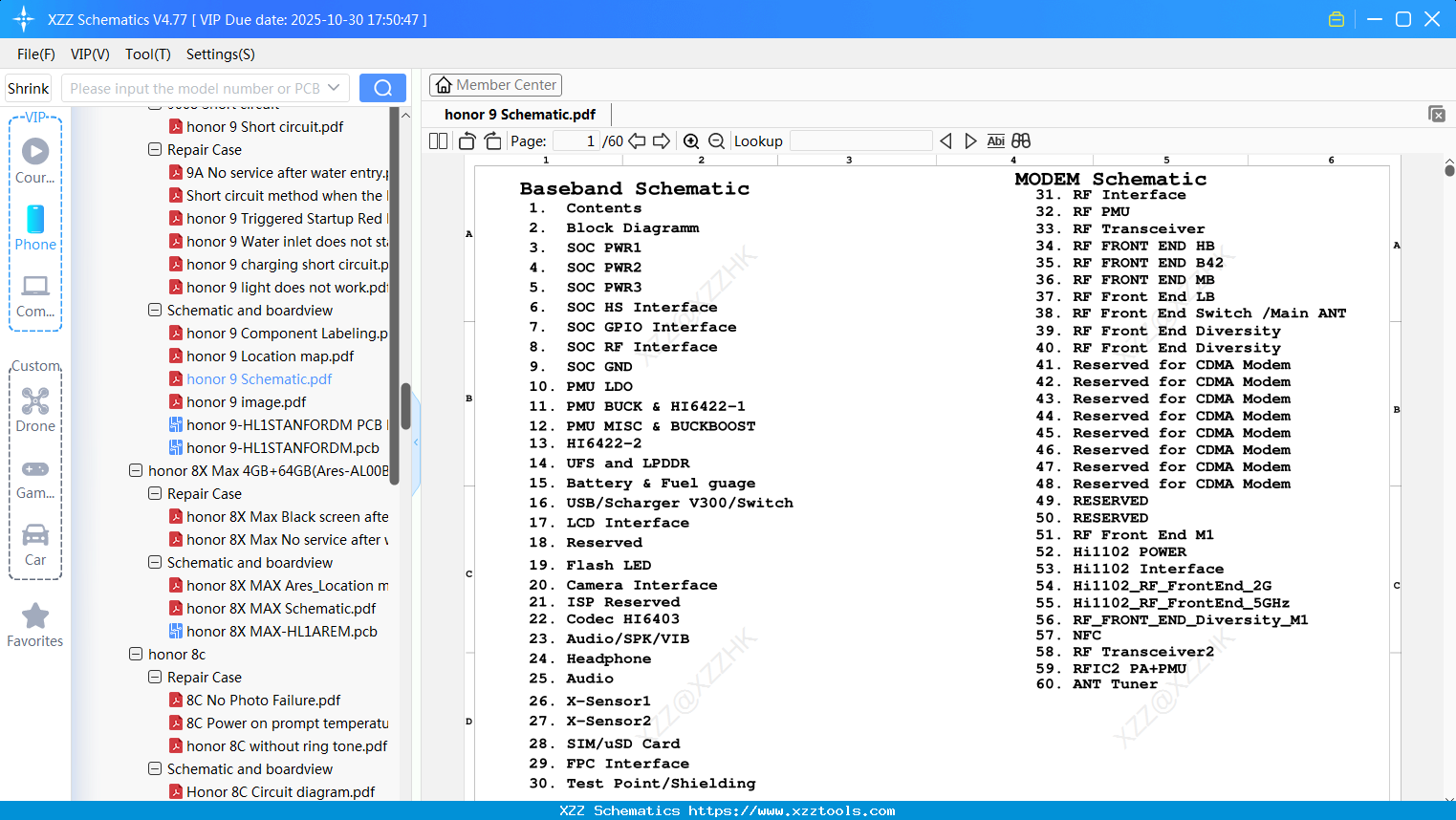Collapse honor 9 Schematic and boardview folder
This screenshot has height=820, width=1456.
[155, 310]
